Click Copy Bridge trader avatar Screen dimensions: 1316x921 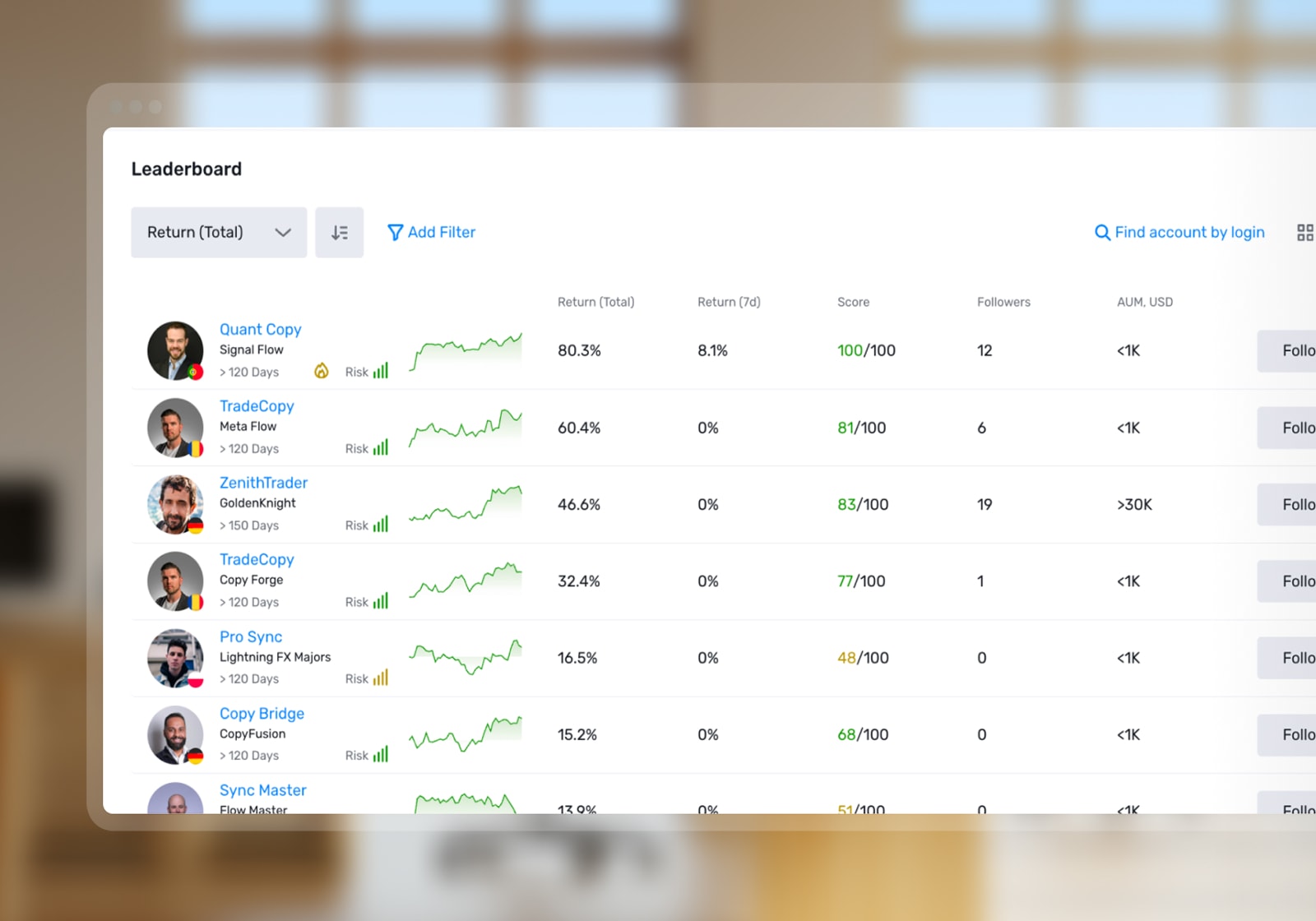pos(175,734)
